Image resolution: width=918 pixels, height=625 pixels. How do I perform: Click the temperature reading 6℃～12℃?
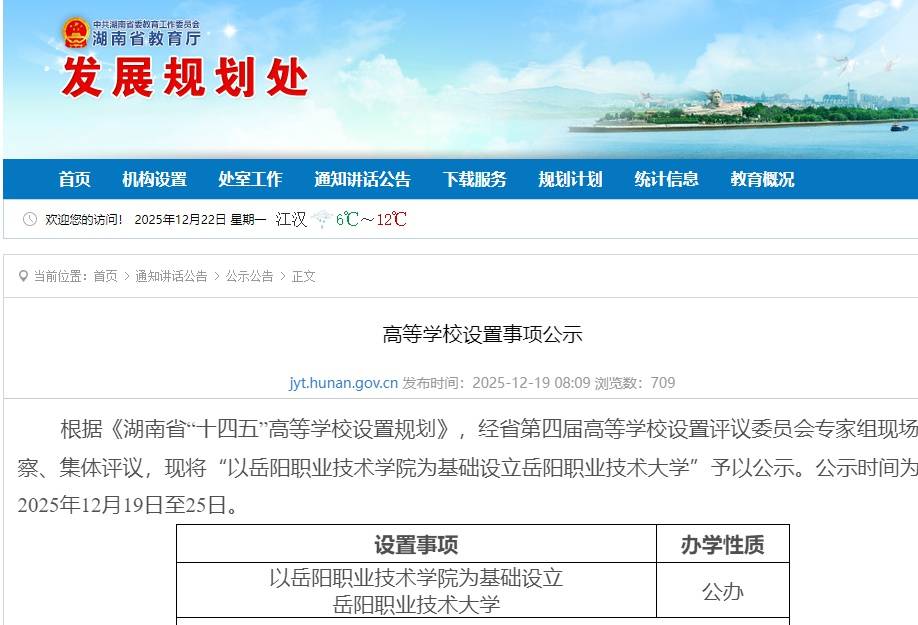coord(371,219)
